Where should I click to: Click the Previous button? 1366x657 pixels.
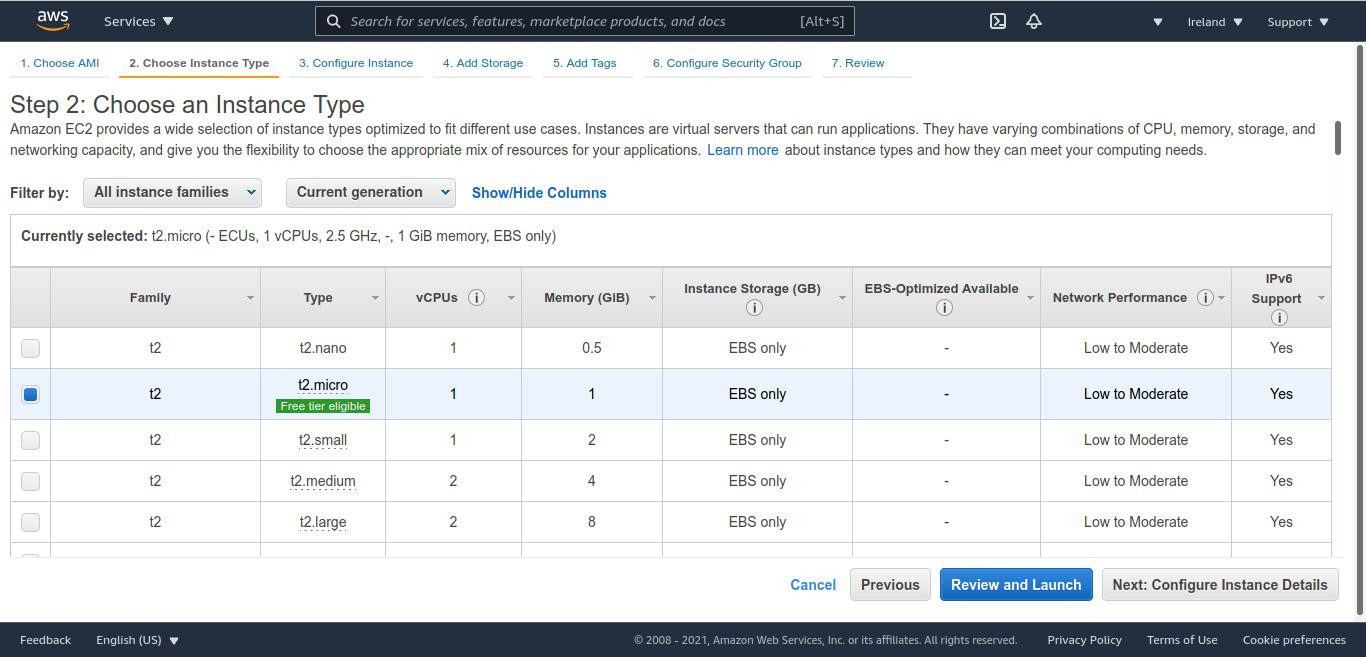pos(890,585)
